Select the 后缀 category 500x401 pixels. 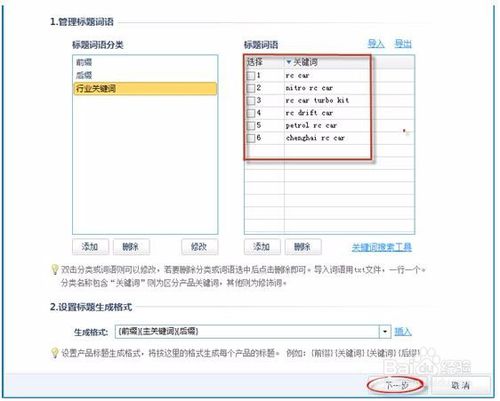(145, 75)
